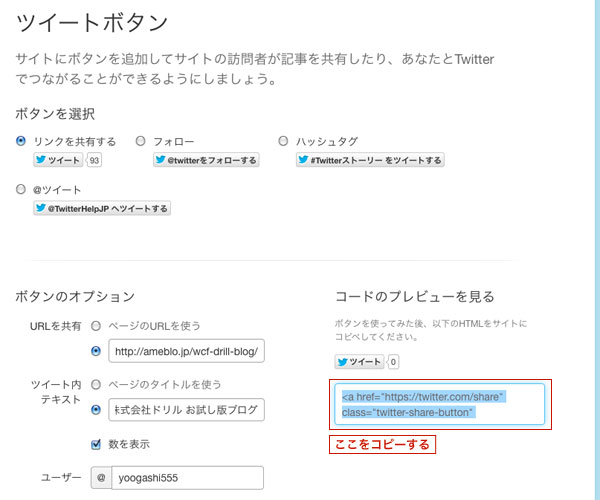Select the リンクを共有する radio button
This screenshot has width=600, height=500.
[x=21, y=141]
